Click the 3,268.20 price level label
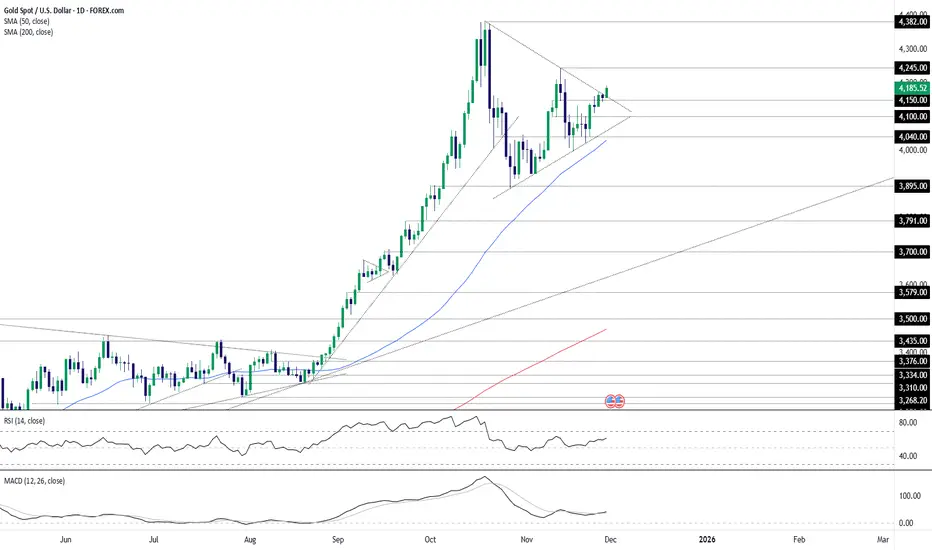 tap(912, 401)
